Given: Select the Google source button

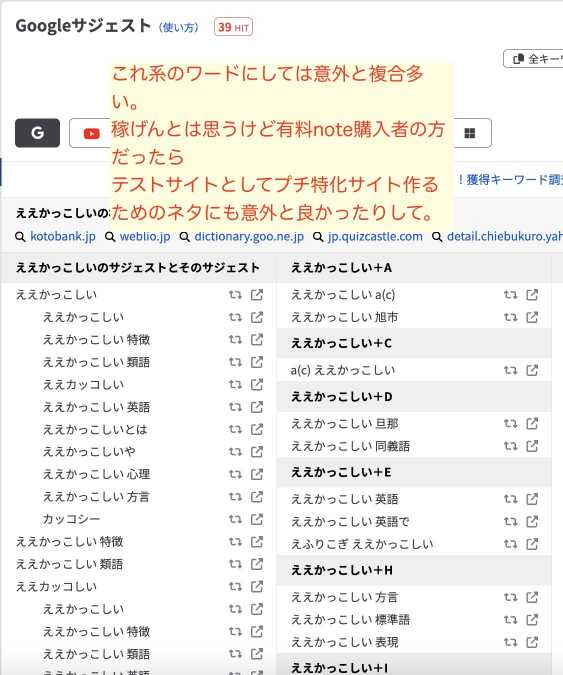Looking at the screenshot, I should [37, 133].
